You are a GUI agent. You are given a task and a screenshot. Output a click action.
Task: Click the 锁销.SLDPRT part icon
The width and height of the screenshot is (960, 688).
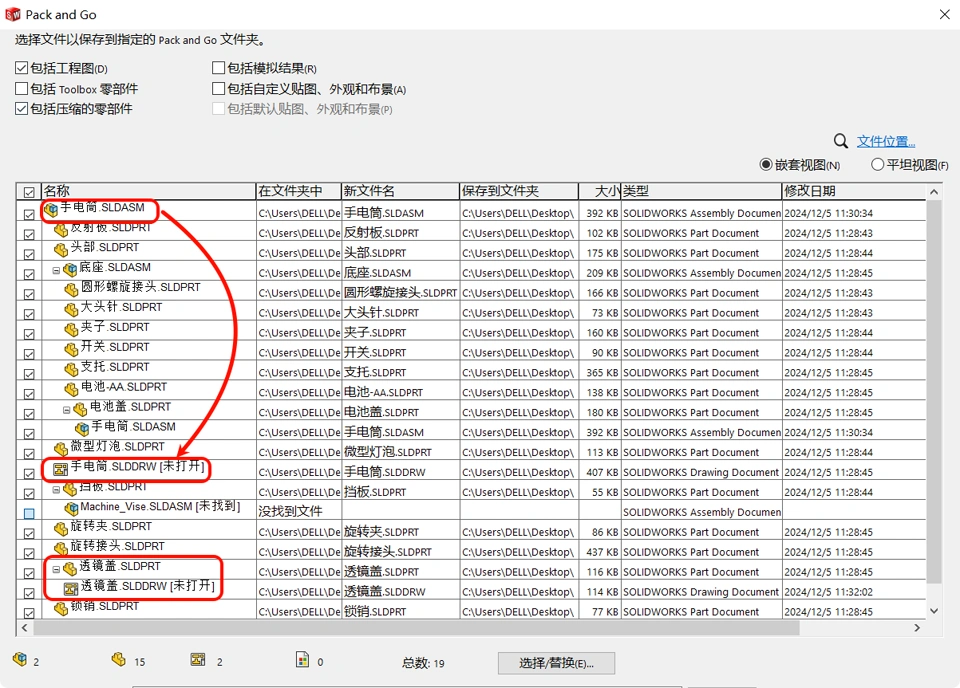pyautogui.click(x=61, y=608)
